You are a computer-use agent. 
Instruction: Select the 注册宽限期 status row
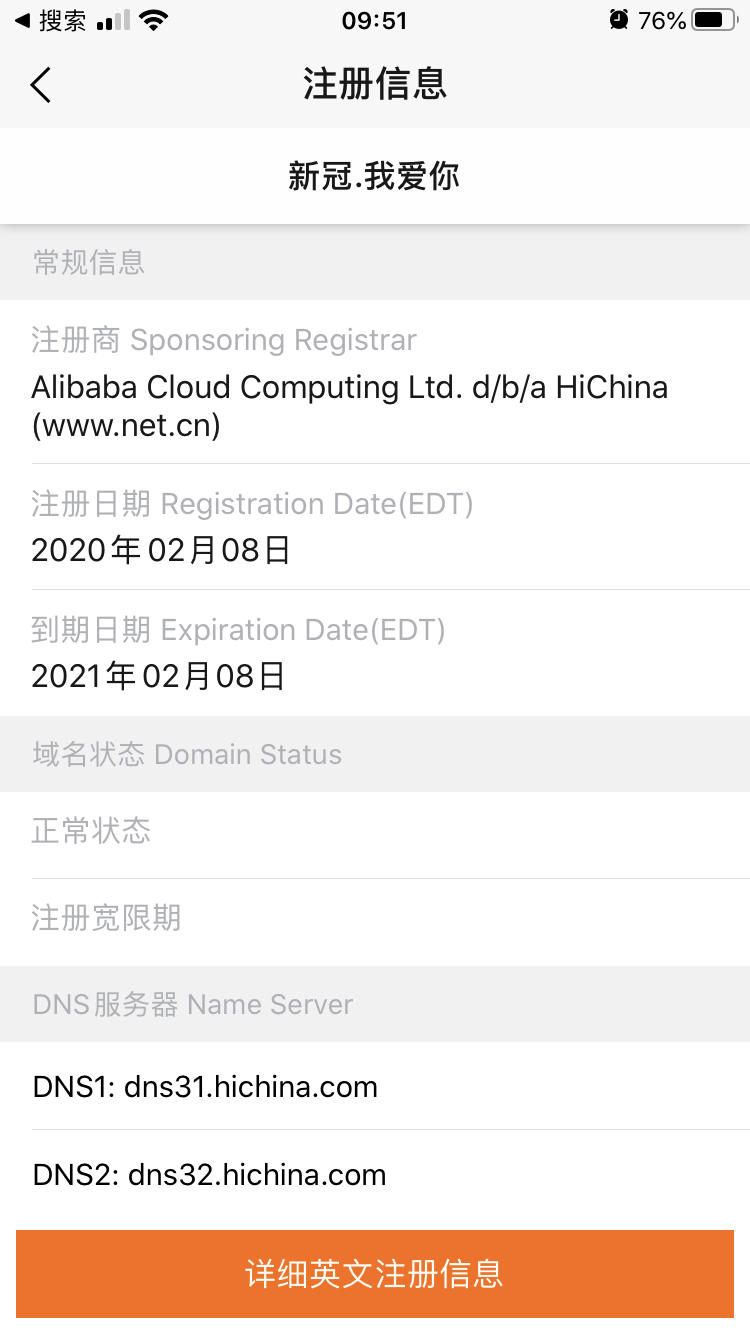106,918
